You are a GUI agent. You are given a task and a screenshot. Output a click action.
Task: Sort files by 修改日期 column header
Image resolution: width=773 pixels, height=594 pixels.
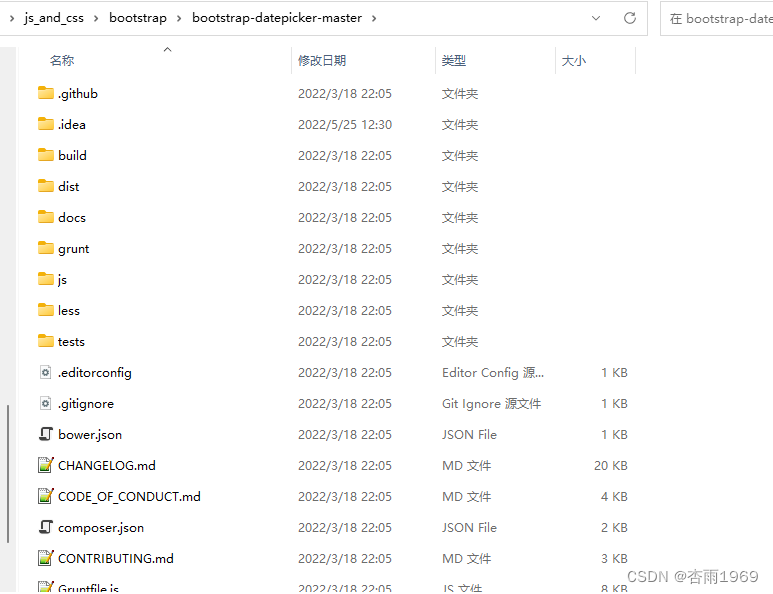pos(322,61)
